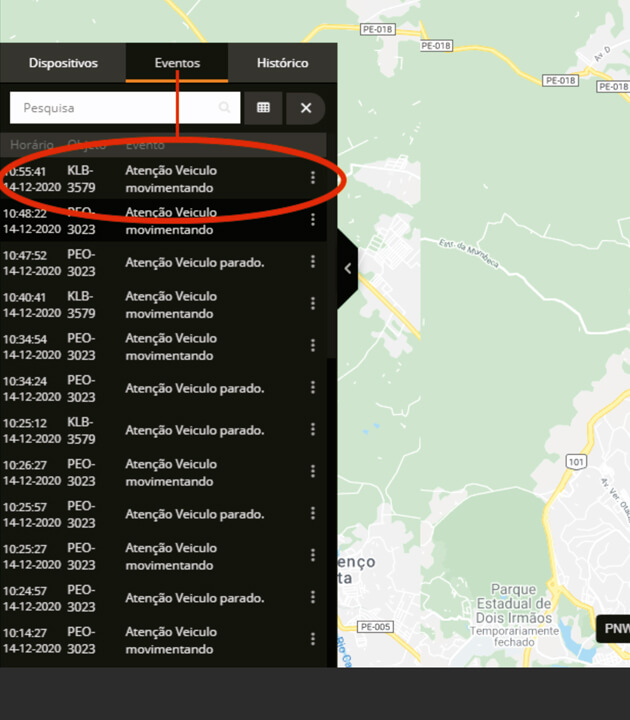This screenshot has height=720, width=630.
Task: Select the 10:25:27 movimentando event
Action: [x=163, y=556]
